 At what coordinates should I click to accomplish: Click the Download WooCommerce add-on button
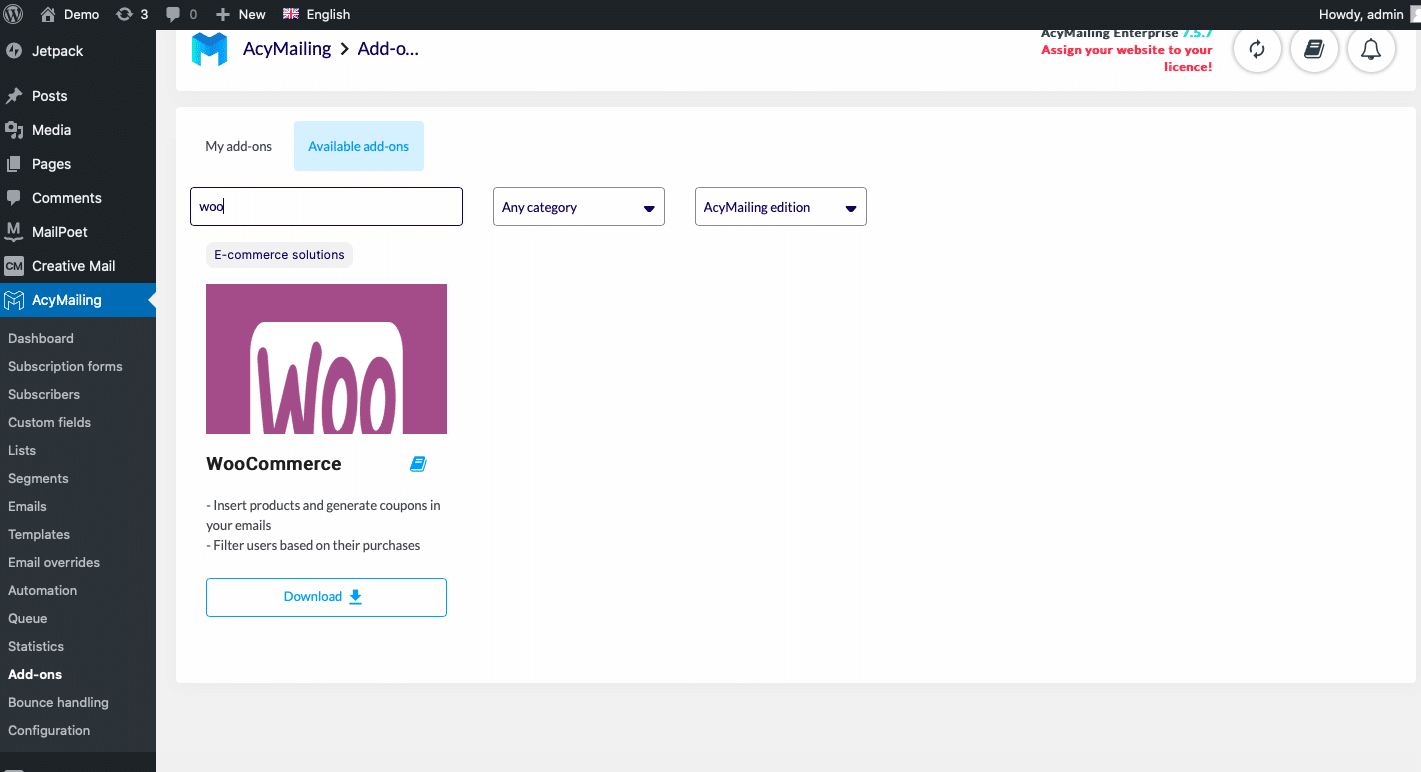326,597
